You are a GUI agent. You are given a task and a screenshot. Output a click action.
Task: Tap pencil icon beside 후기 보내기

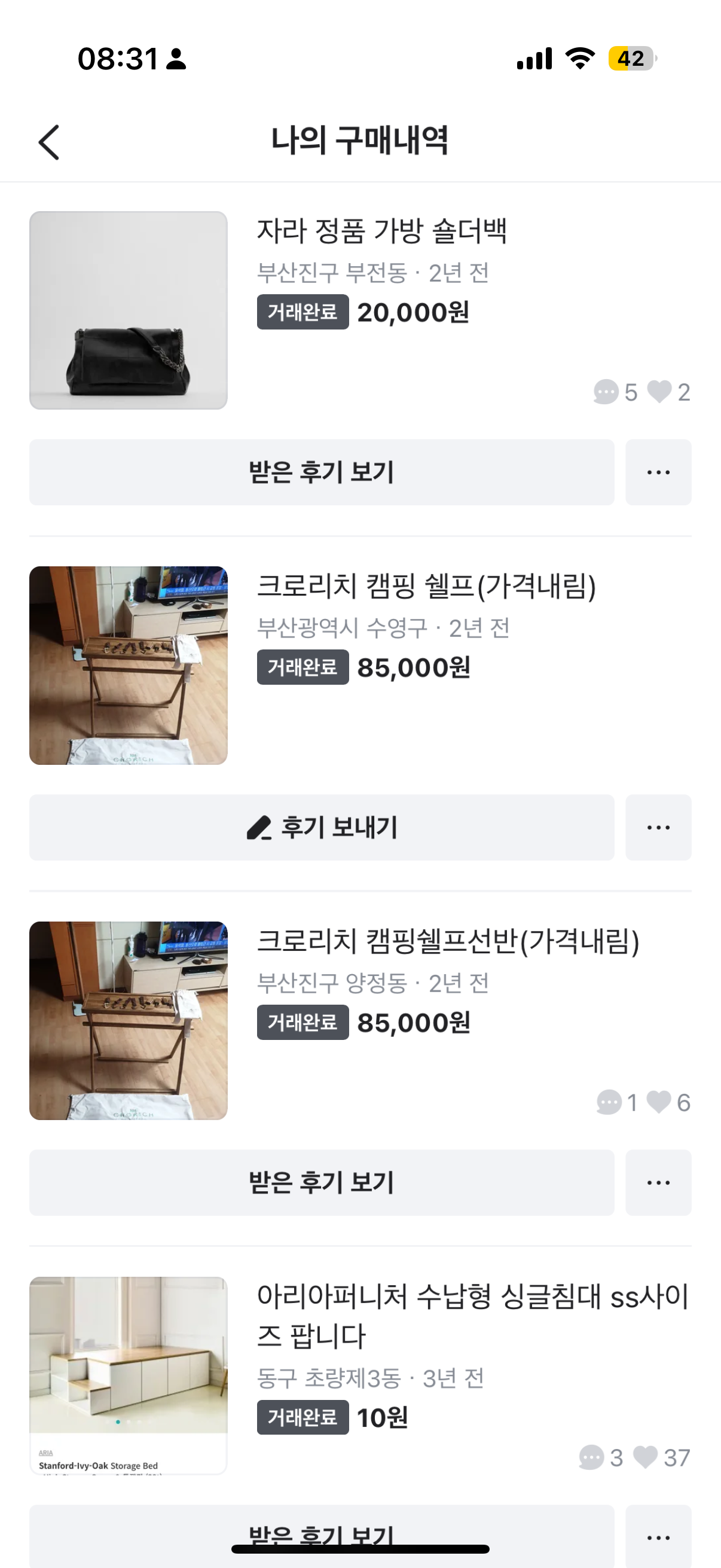[x=259, y=828]
